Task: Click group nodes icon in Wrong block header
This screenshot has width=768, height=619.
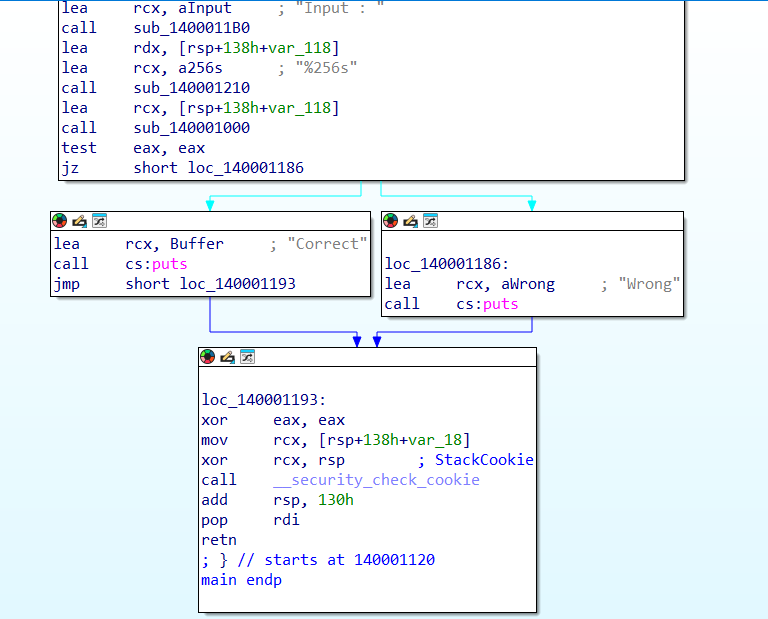Action: tap(431, 221)
